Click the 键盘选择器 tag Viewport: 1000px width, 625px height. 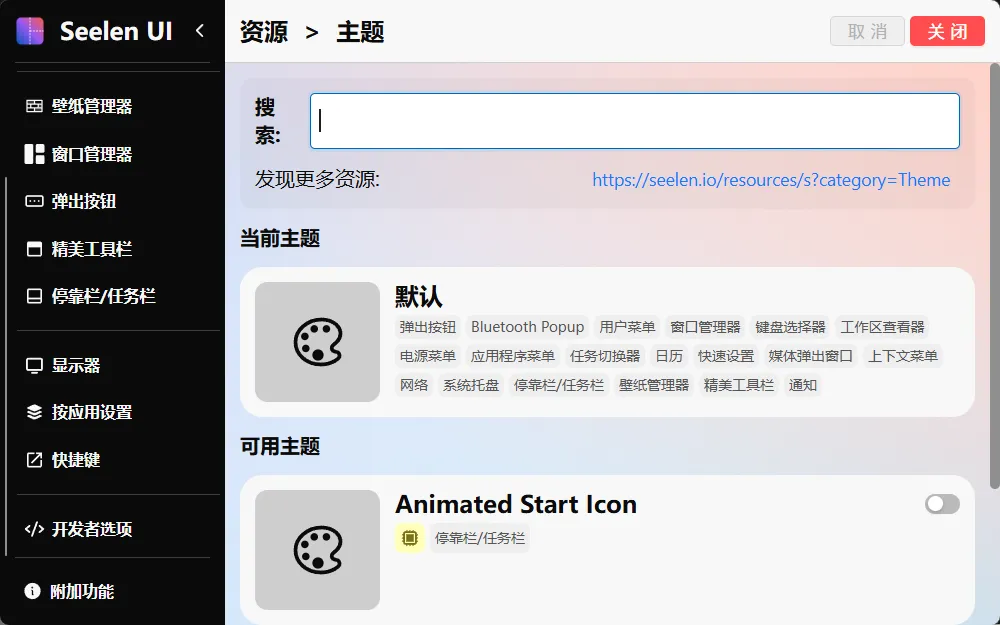pos(790,327)
